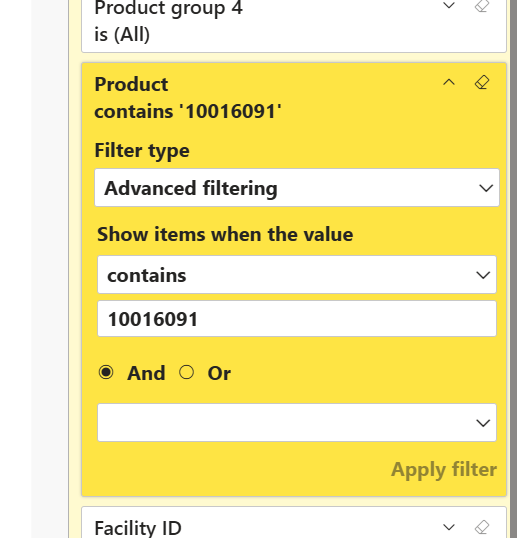
Task: Click the And label text
Action: click(x=146, y=373)
